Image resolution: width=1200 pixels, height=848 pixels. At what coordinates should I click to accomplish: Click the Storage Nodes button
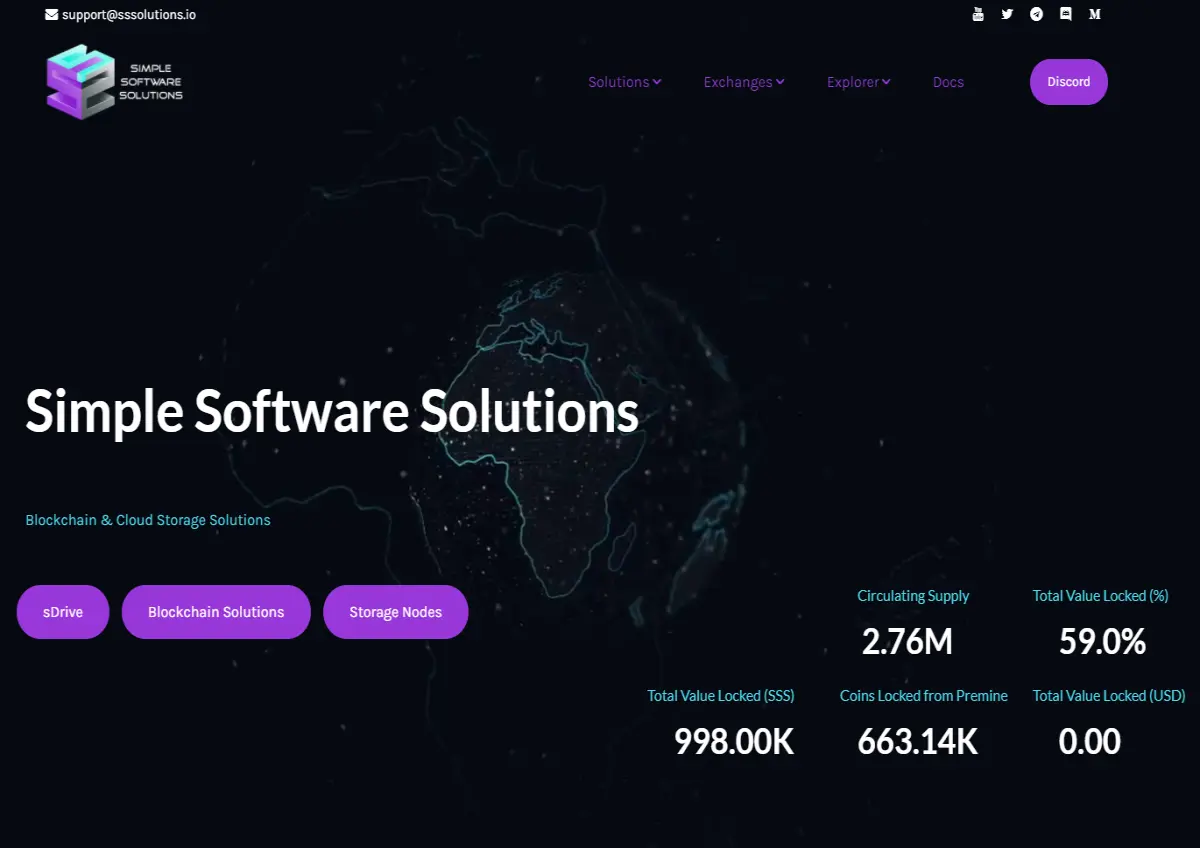point(395,612)
